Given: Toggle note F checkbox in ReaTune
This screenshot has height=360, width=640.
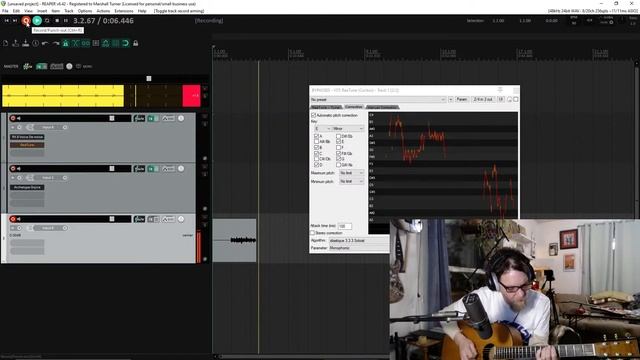Looking at the screenshot, I should click(x=338, y=147).
